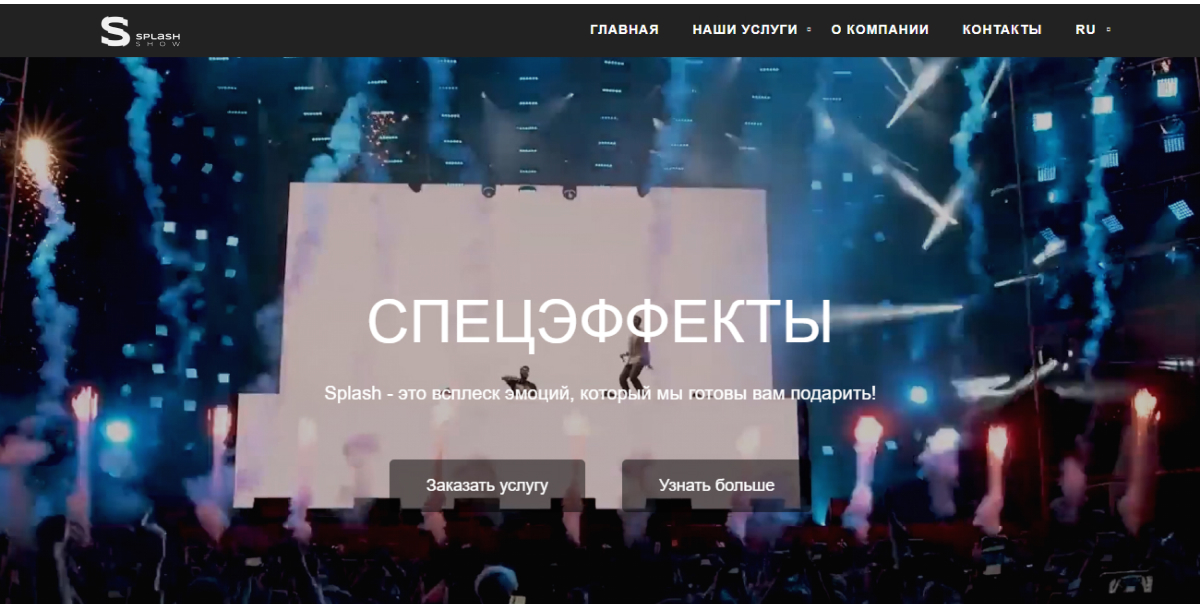Go to the О КОМПАНИИ page

click(880, 30)
